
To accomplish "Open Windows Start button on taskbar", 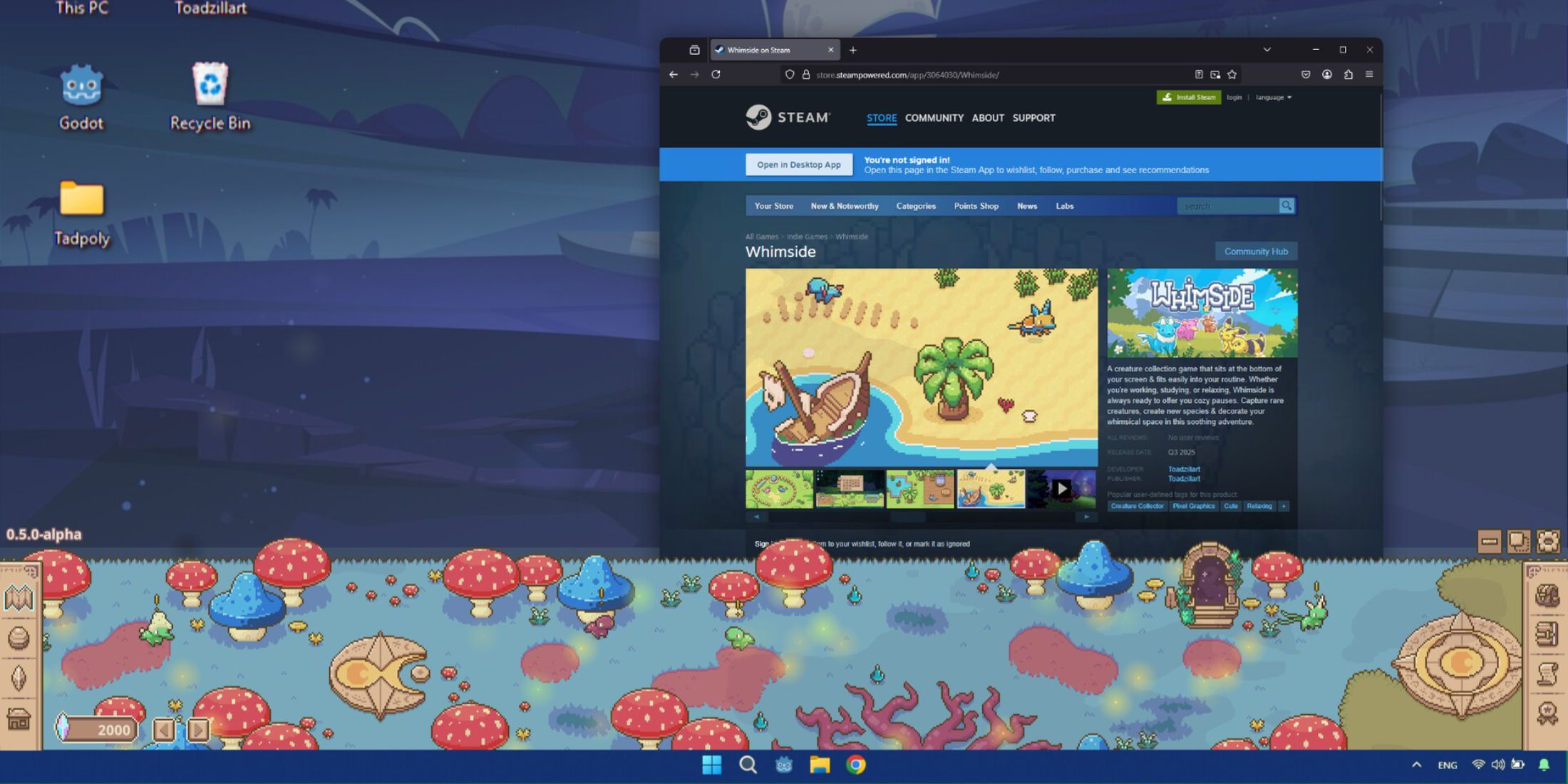I will click(x=711, y=765).
